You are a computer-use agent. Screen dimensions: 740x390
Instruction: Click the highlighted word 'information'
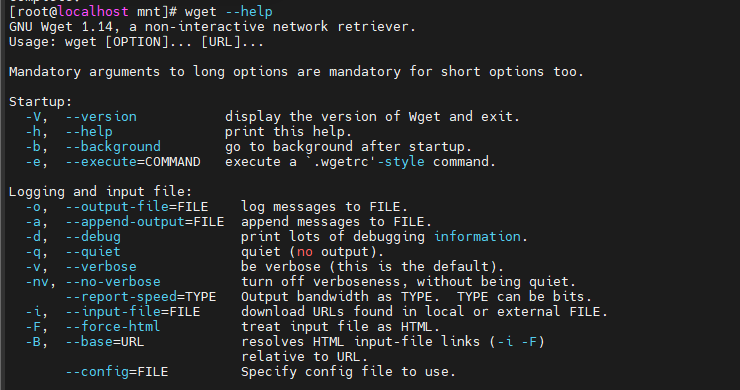tap(477, 237)
